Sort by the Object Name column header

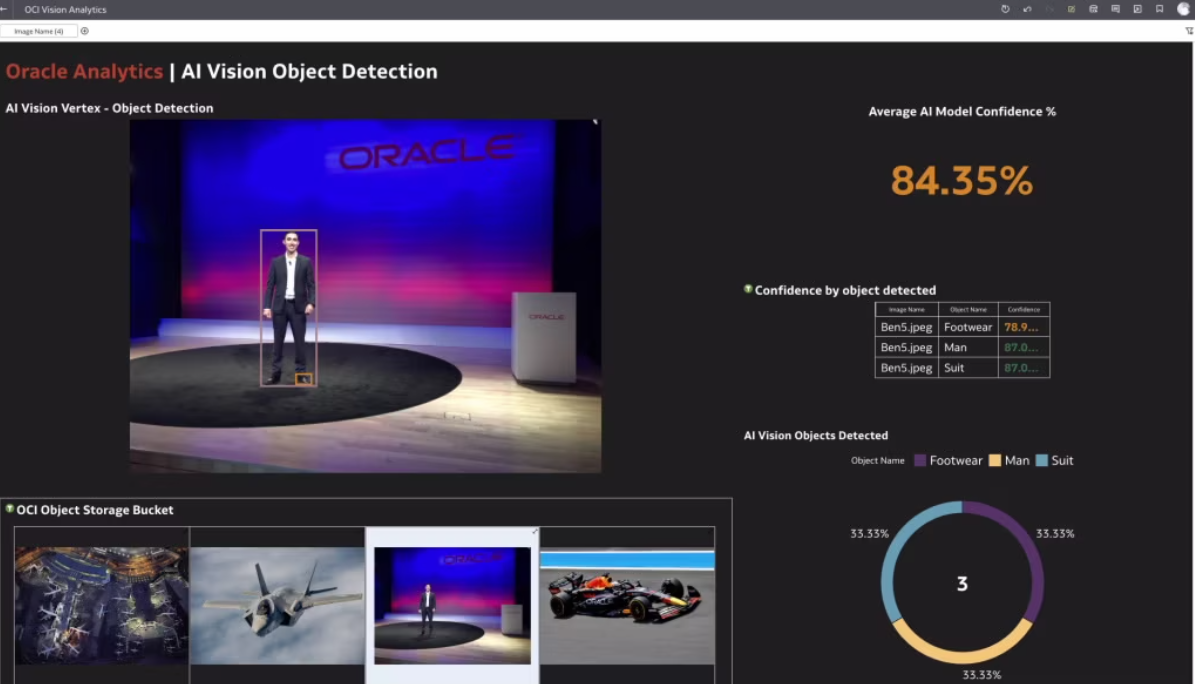pyautogui.click(x=969, y=310)
